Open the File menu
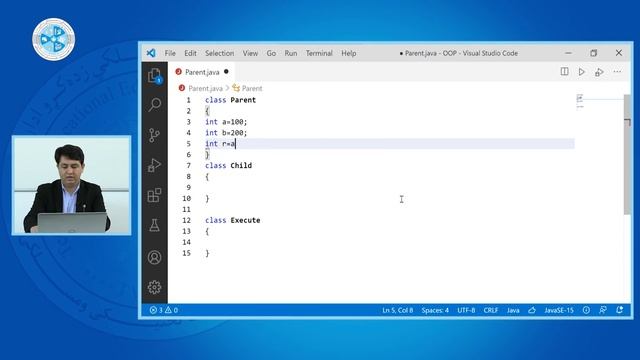The width and height of the screenshot is (640, 360). [x=170, y=53]
